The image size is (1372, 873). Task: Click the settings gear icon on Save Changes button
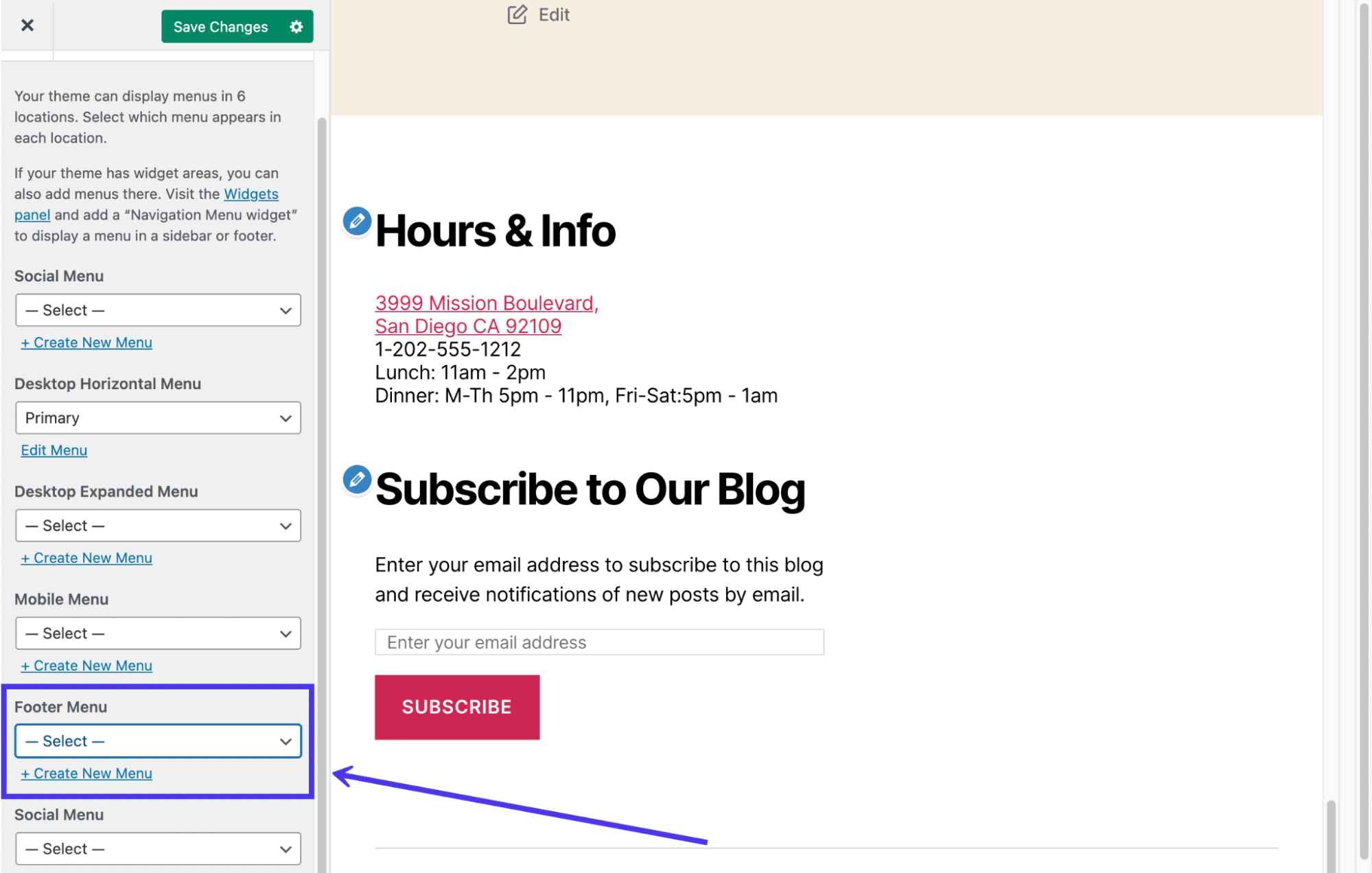[295, 26]
